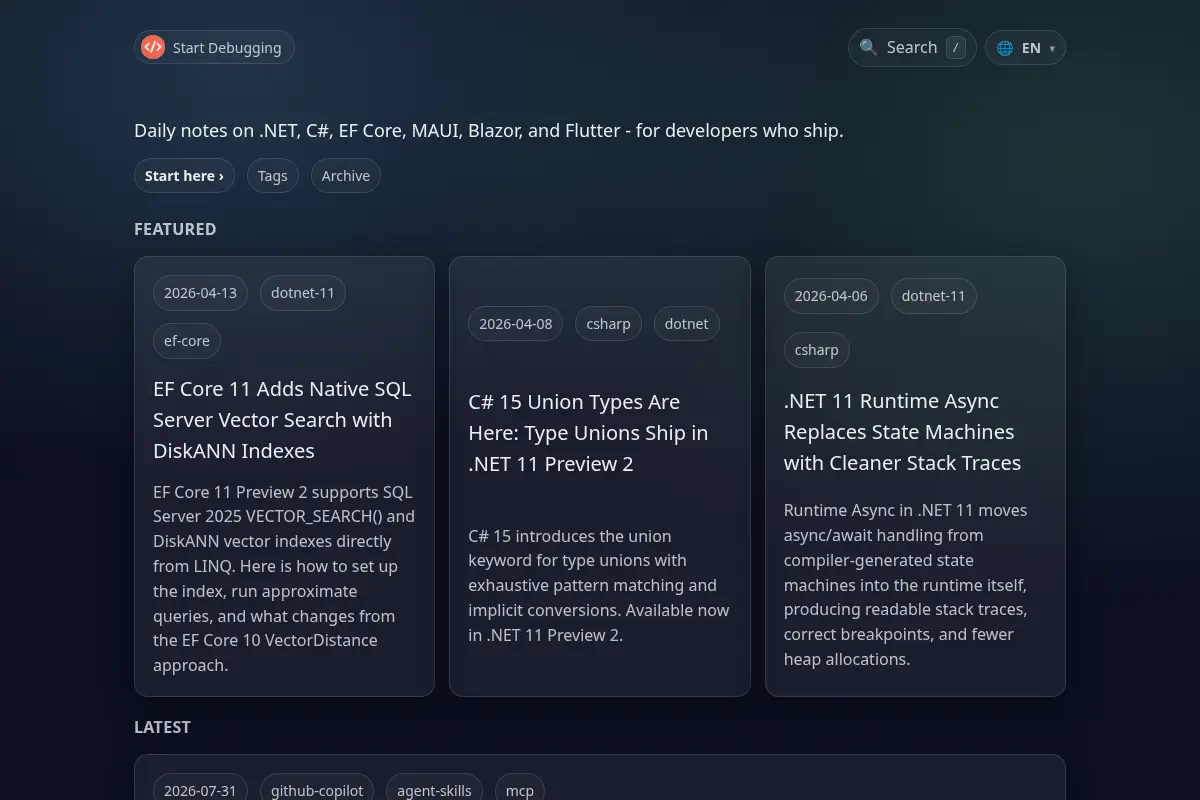Image resolution: width=1200 pixels, height=800 pixels.
Task: Click the Start here button
Action: point(184,176)
